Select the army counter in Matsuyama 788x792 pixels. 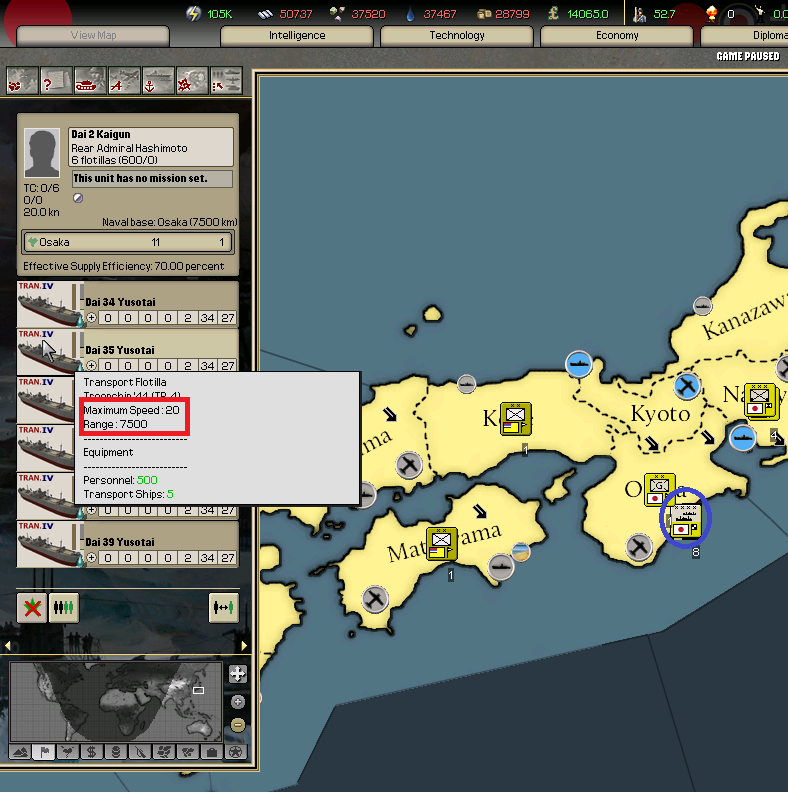[441, 543]
